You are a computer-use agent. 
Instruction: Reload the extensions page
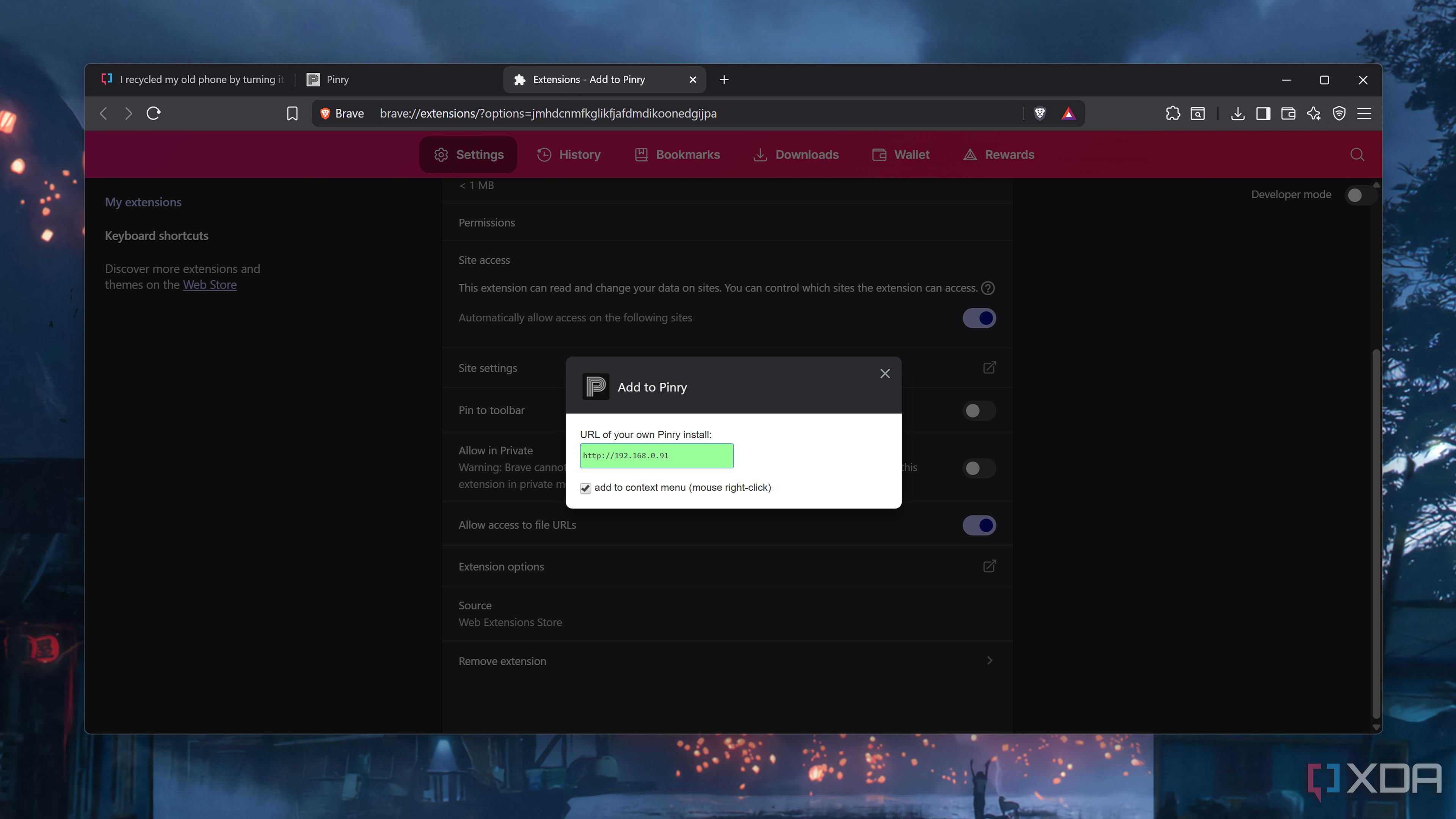pyautogui.click(x=154, y=114)
